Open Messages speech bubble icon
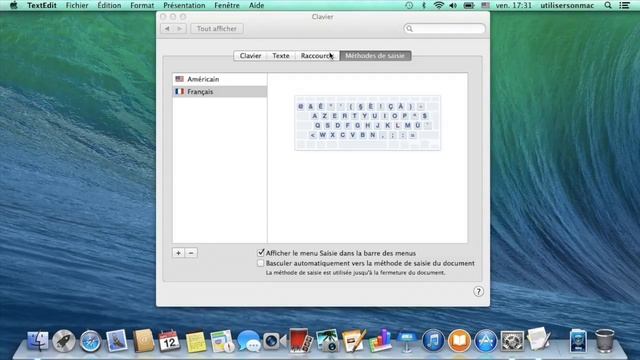 pos(248,341)
